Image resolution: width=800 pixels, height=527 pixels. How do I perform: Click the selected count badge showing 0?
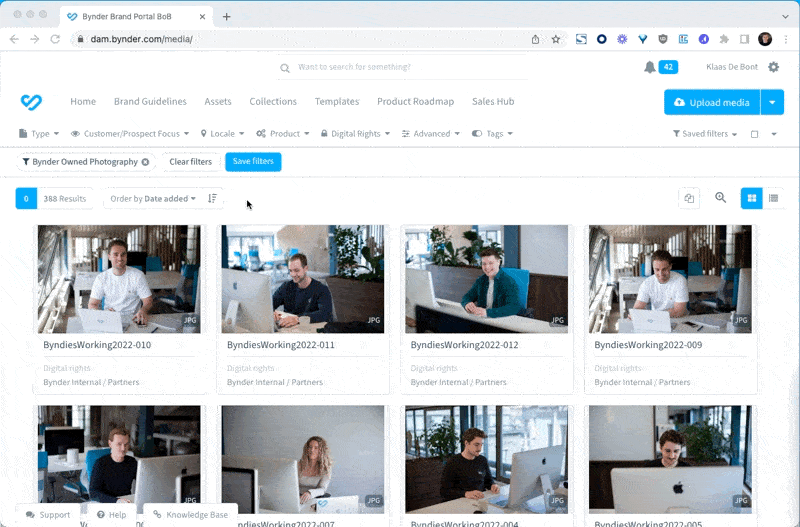tap(26, 198)
